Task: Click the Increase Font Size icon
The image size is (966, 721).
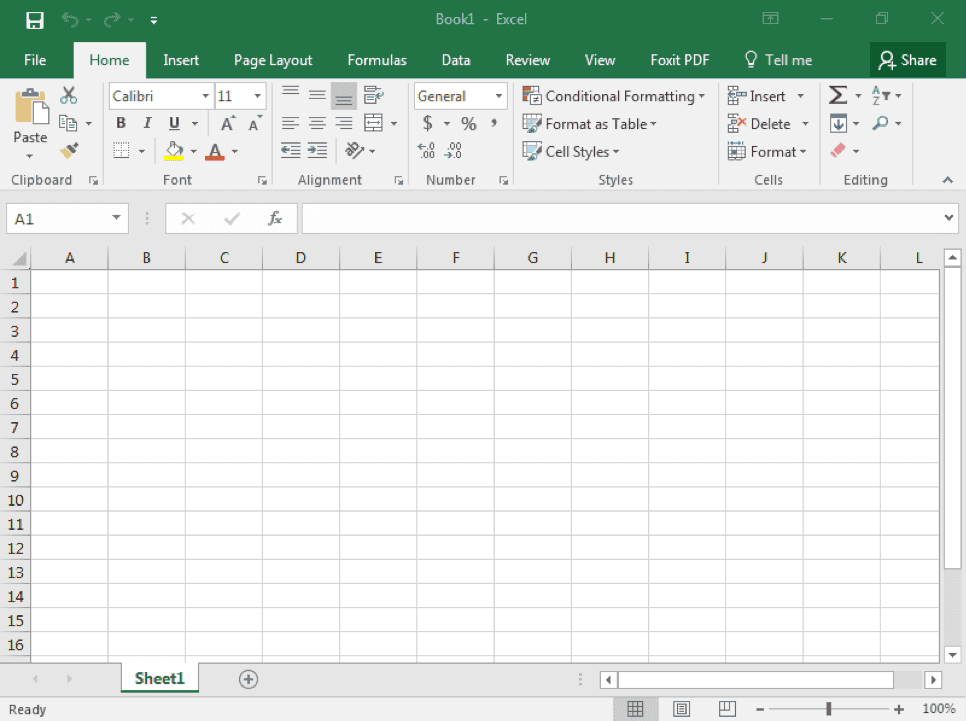Action: (x=228, y=124)
